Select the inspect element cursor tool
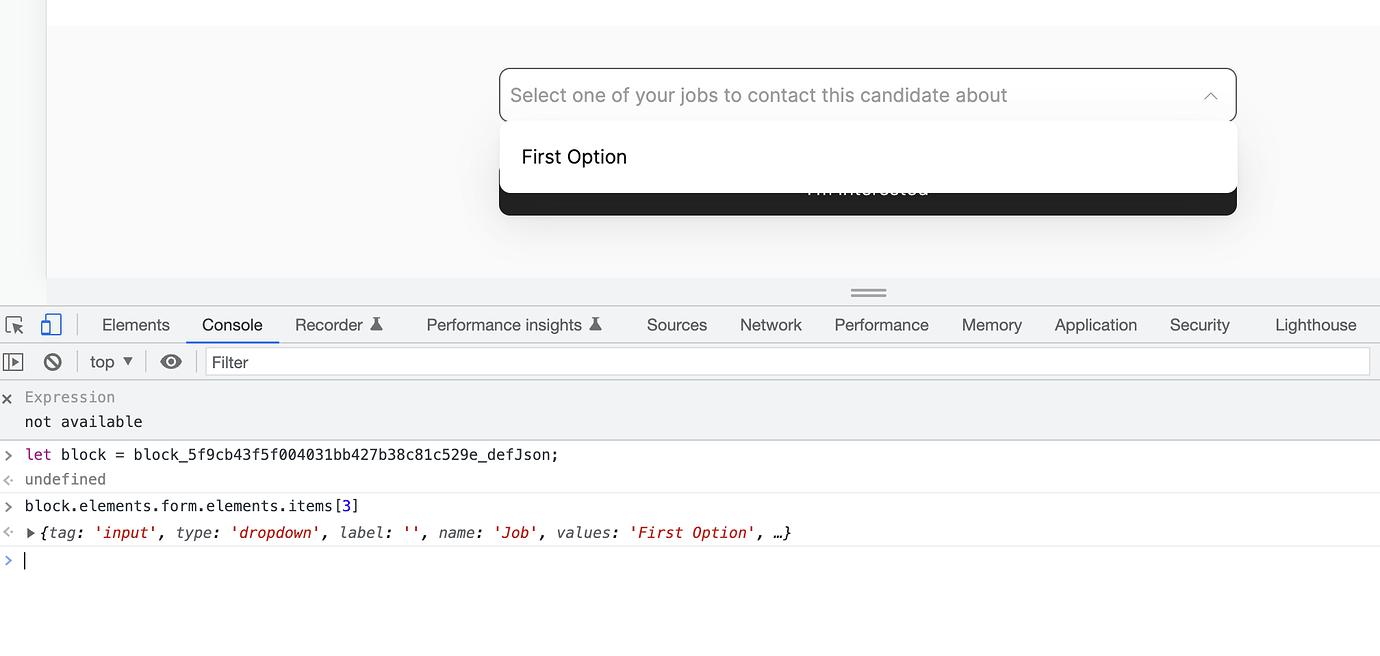Viewport: 1380px width, 656px height. [14, 325]
